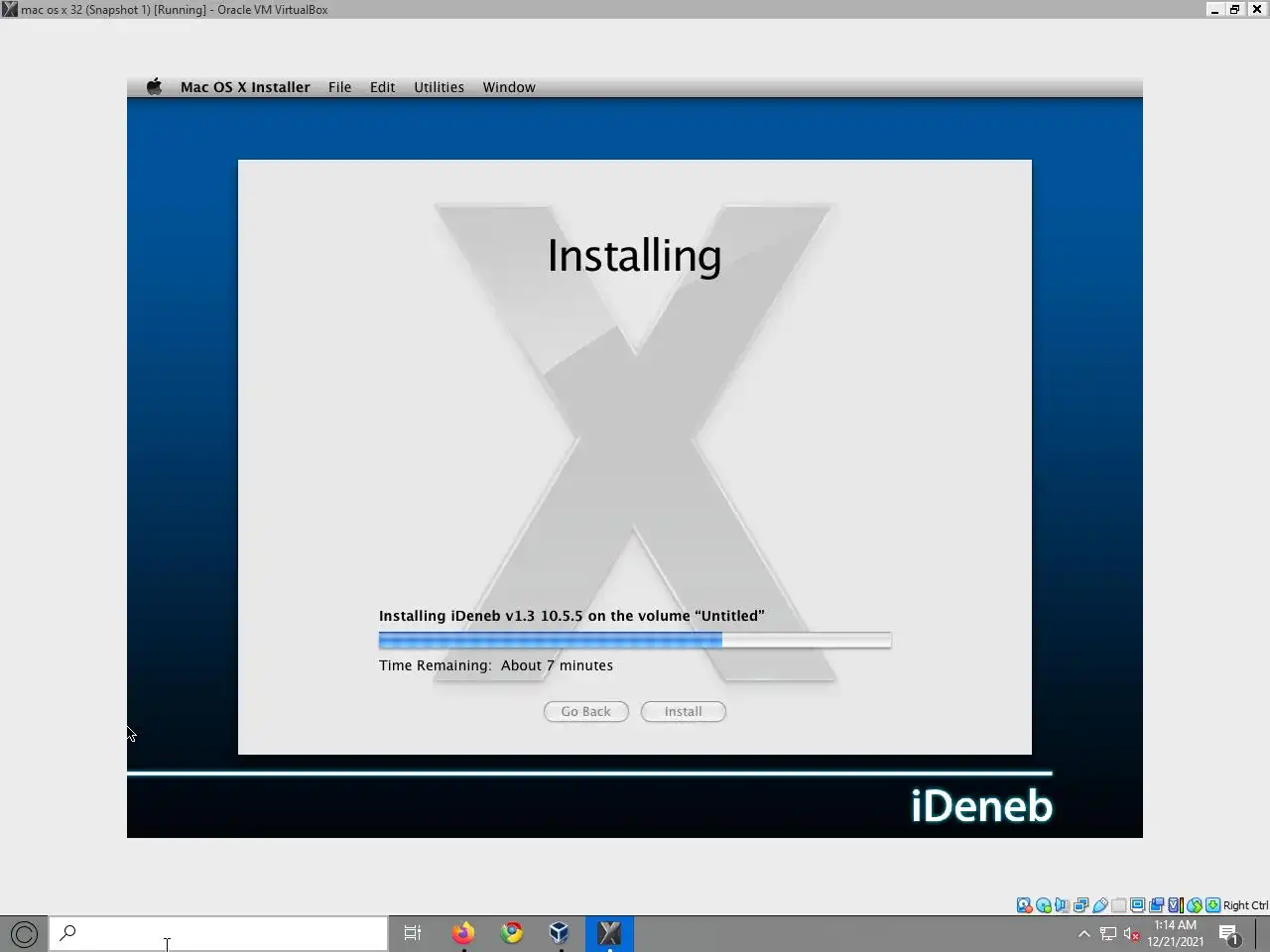Open Task View from the taskbar
Viewport: 1270px width, 952px height.
413,933
